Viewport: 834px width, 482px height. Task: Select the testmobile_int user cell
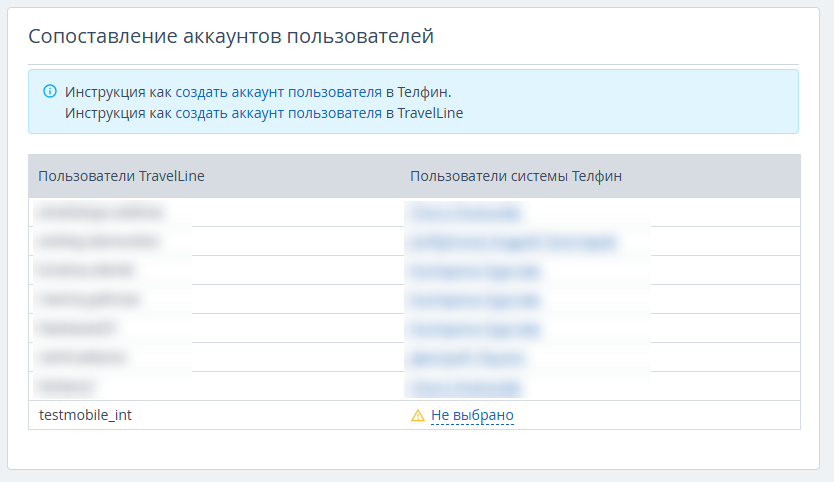pyautogui.click(x=85, y=415)
